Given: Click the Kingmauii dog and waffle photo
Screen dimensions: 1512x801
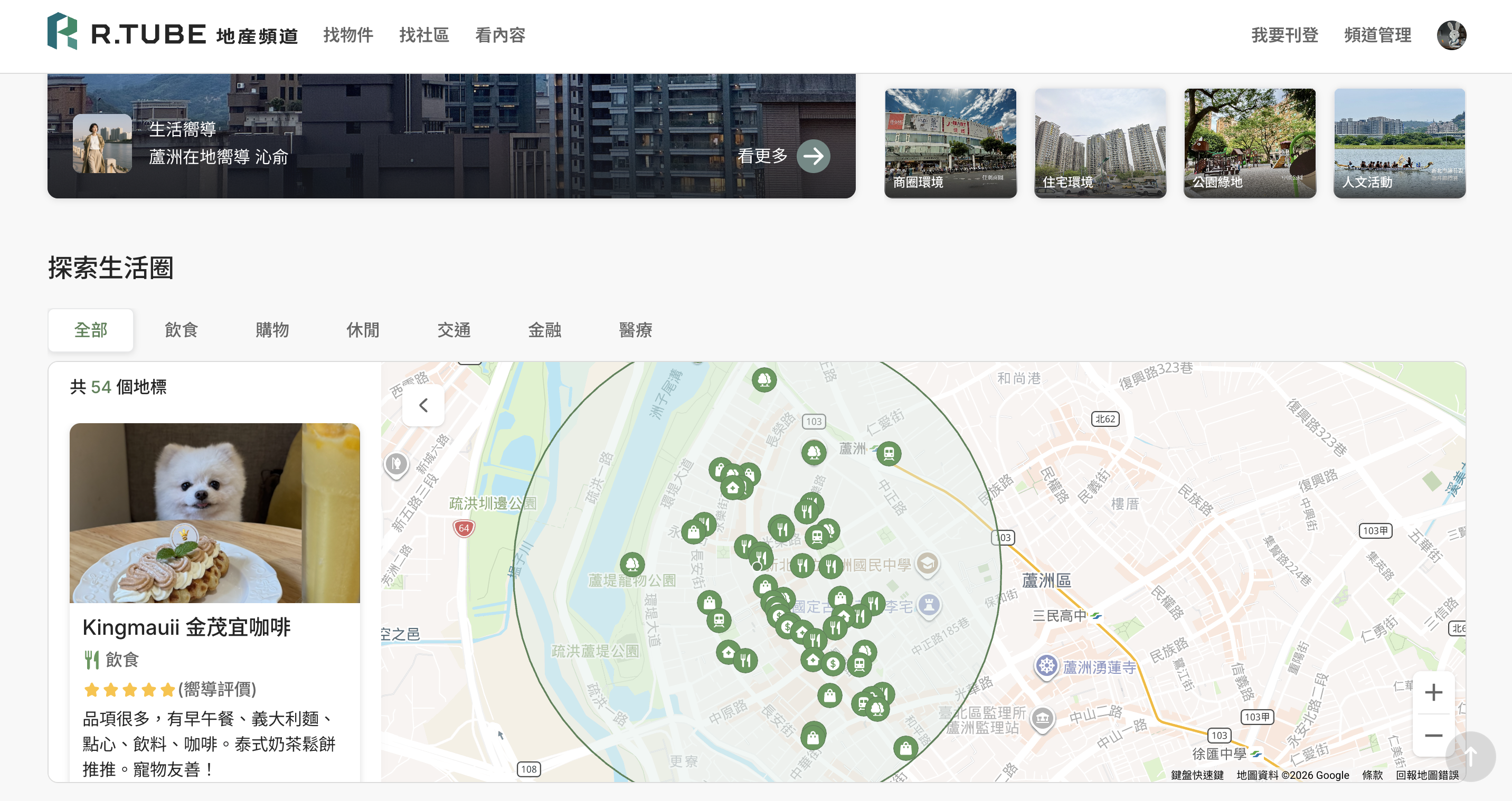Looking at the screenshot, I should pos(215,513).
